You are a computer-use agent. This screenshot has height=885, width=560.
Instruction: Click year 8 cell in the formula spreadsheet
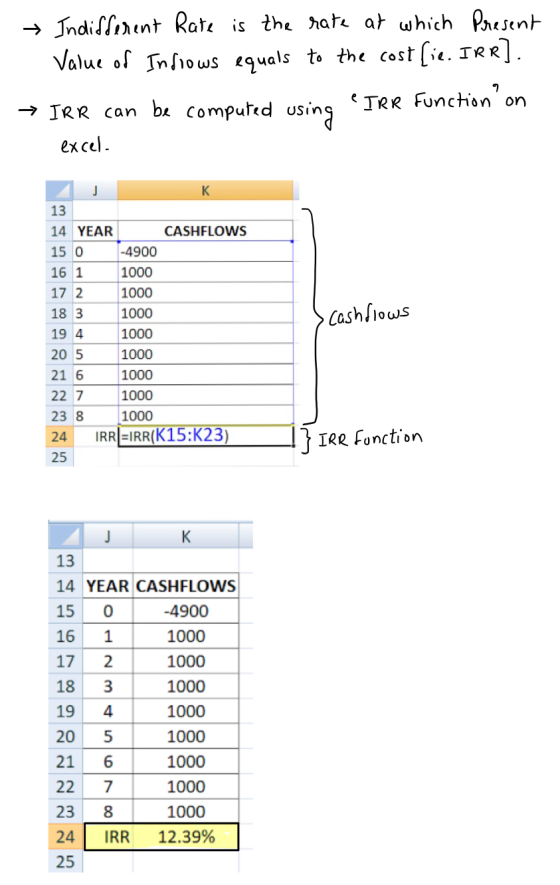[x=95, y=416]
